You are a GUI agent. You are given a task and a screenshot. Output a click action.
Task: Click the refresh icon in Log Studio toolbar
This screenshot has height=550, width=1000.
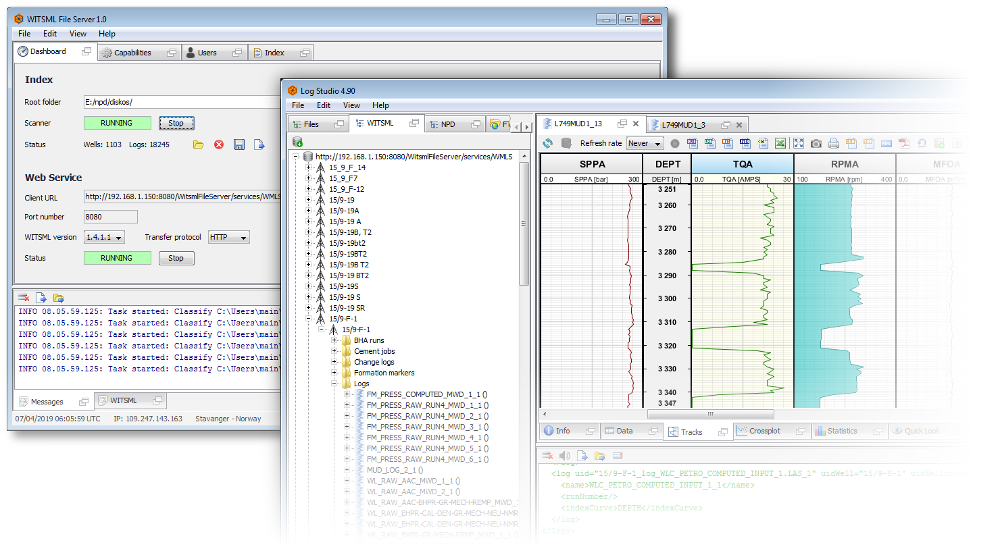pos(547,144)
